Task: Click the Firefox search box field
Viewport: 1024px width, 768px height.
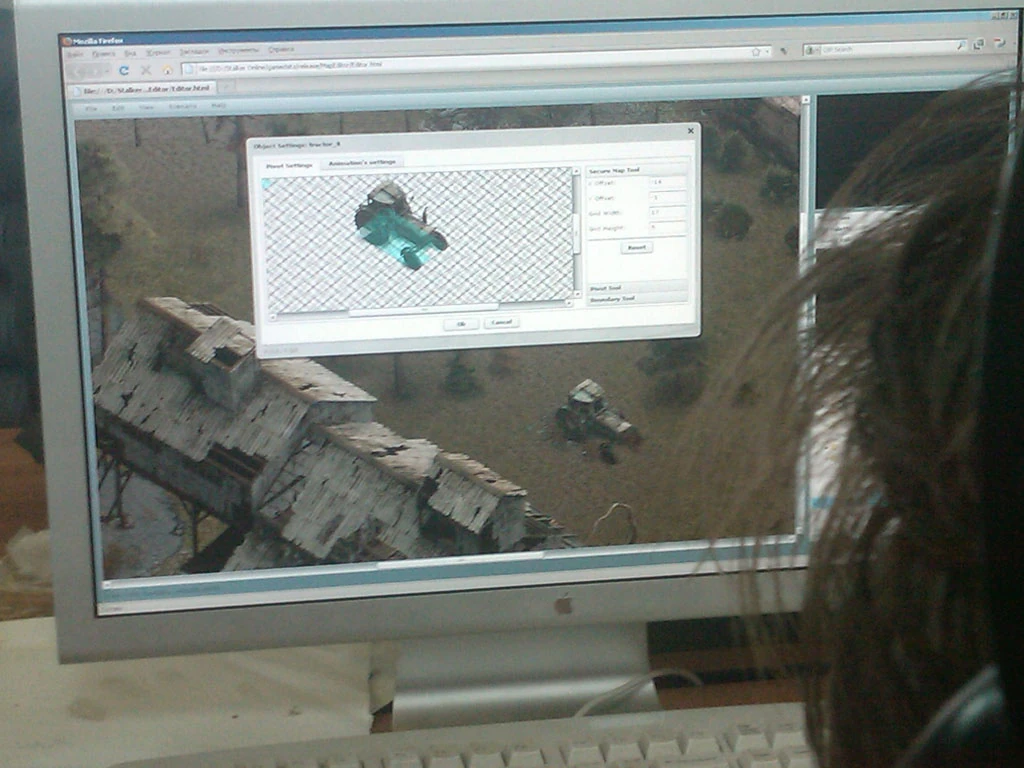Action: (x=885, y=48)
